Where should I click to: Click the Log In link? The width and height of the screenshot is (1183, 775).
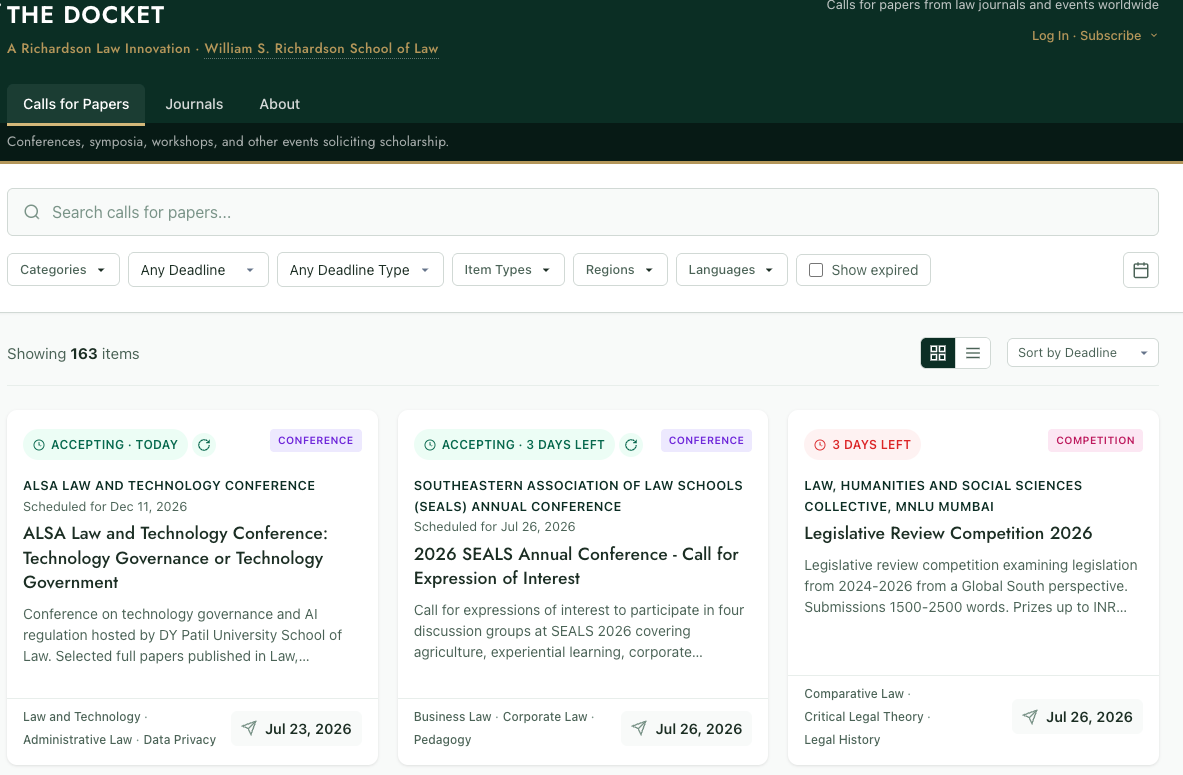tap(1049, 35)
